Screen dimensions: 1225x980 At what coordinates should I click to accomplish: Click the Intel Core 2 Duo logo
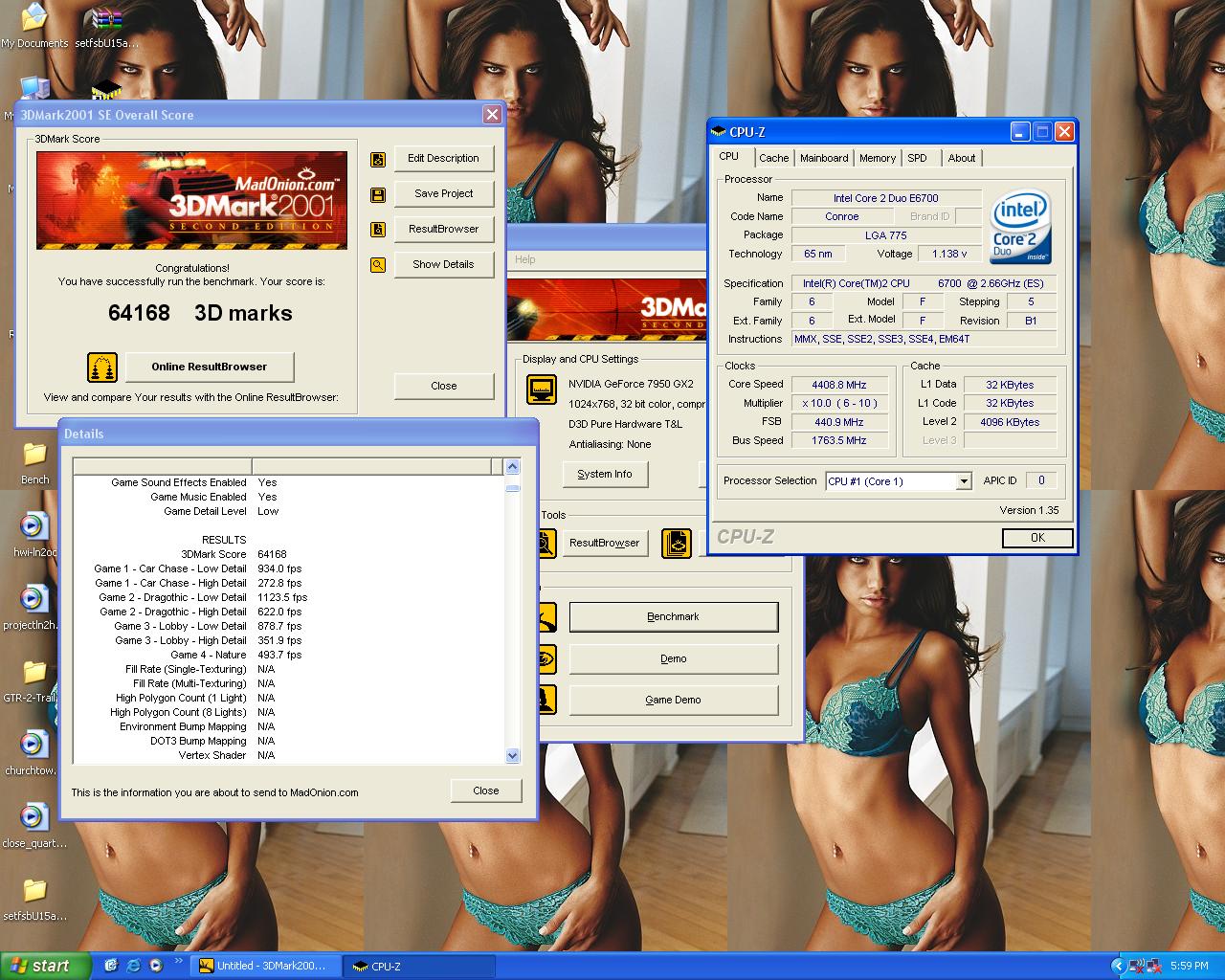click(x=1021, y=228)
